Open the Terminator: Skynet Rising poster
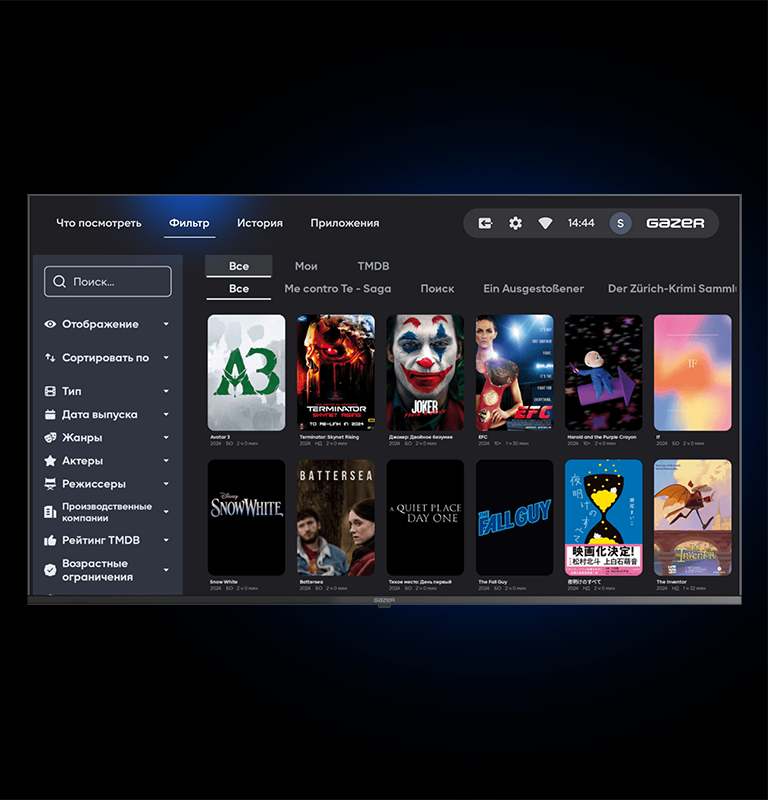The height and width of the screenshot is (800, 768). coord(336,372)
